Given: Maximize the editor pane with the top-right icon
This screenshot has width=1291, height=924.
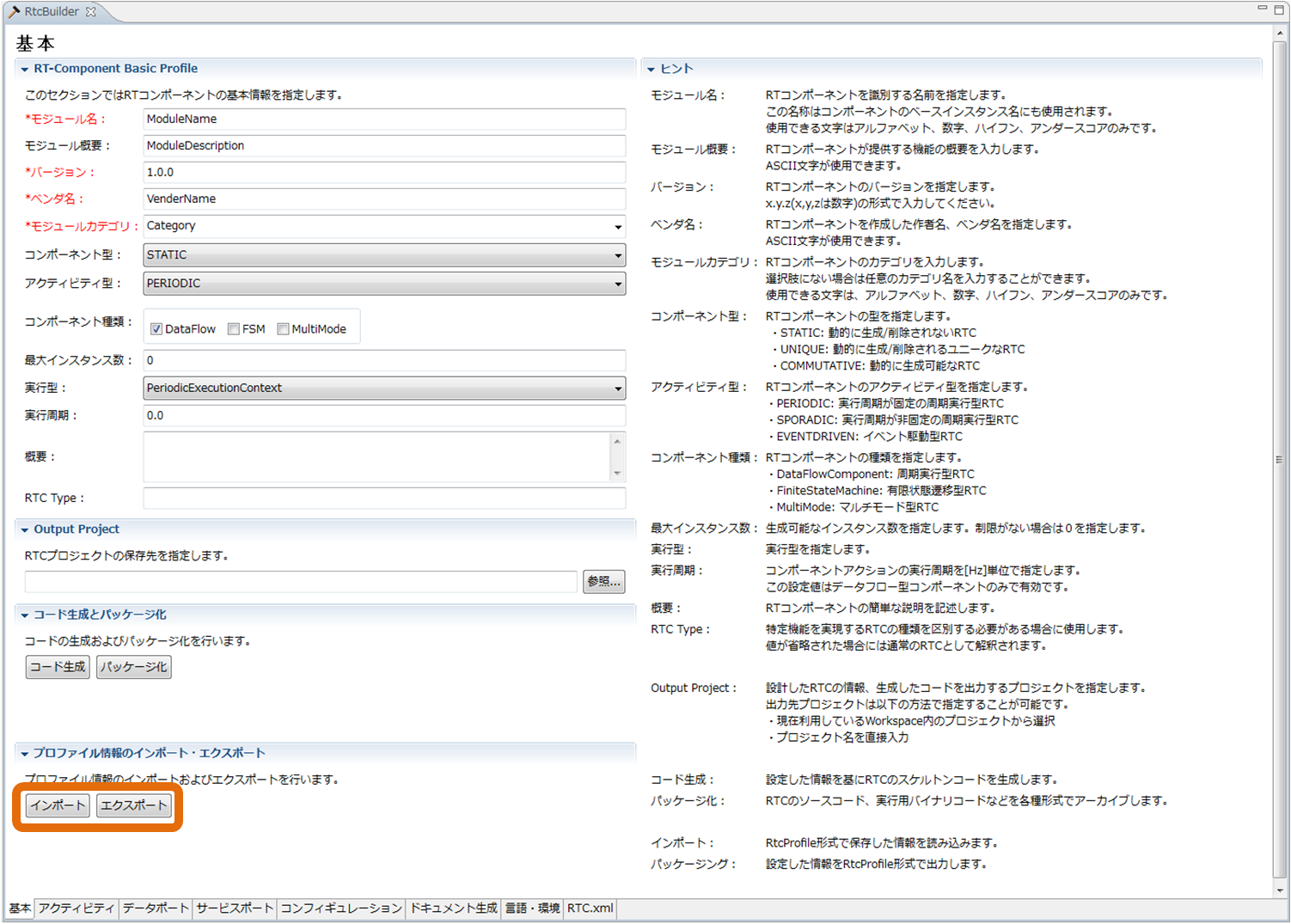Looking at the screenshot, I should pyautogui.click(x=1279, y=9).
